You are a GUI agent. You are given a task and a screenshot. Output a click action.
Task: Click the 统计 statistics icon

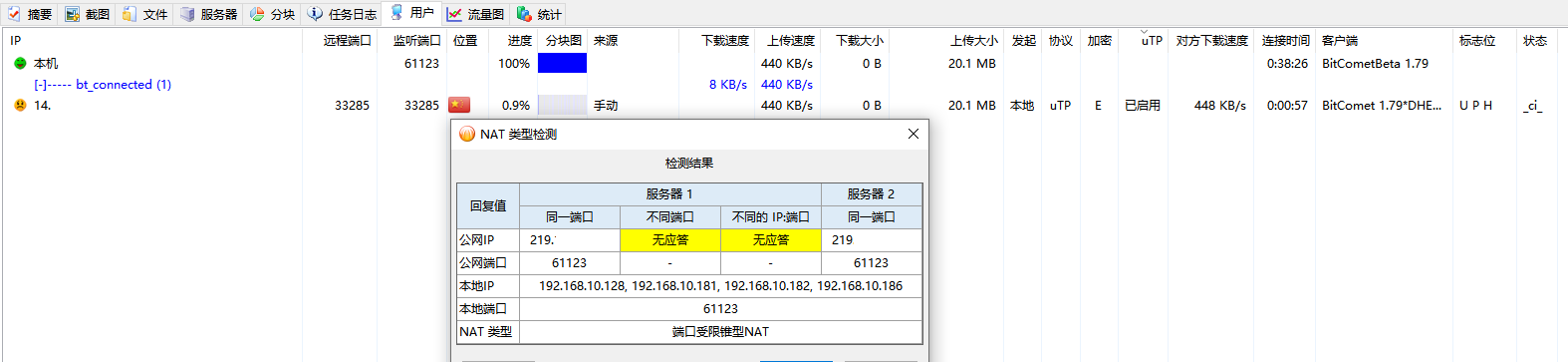coord(524,14)
